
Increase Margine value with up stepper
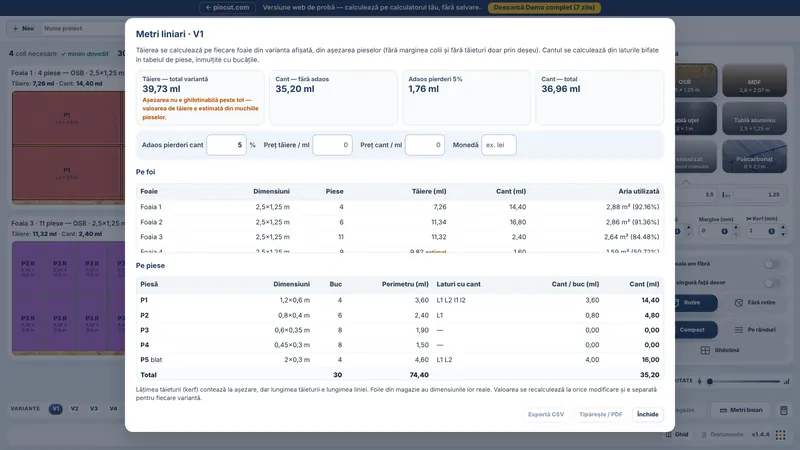[735, 228]
